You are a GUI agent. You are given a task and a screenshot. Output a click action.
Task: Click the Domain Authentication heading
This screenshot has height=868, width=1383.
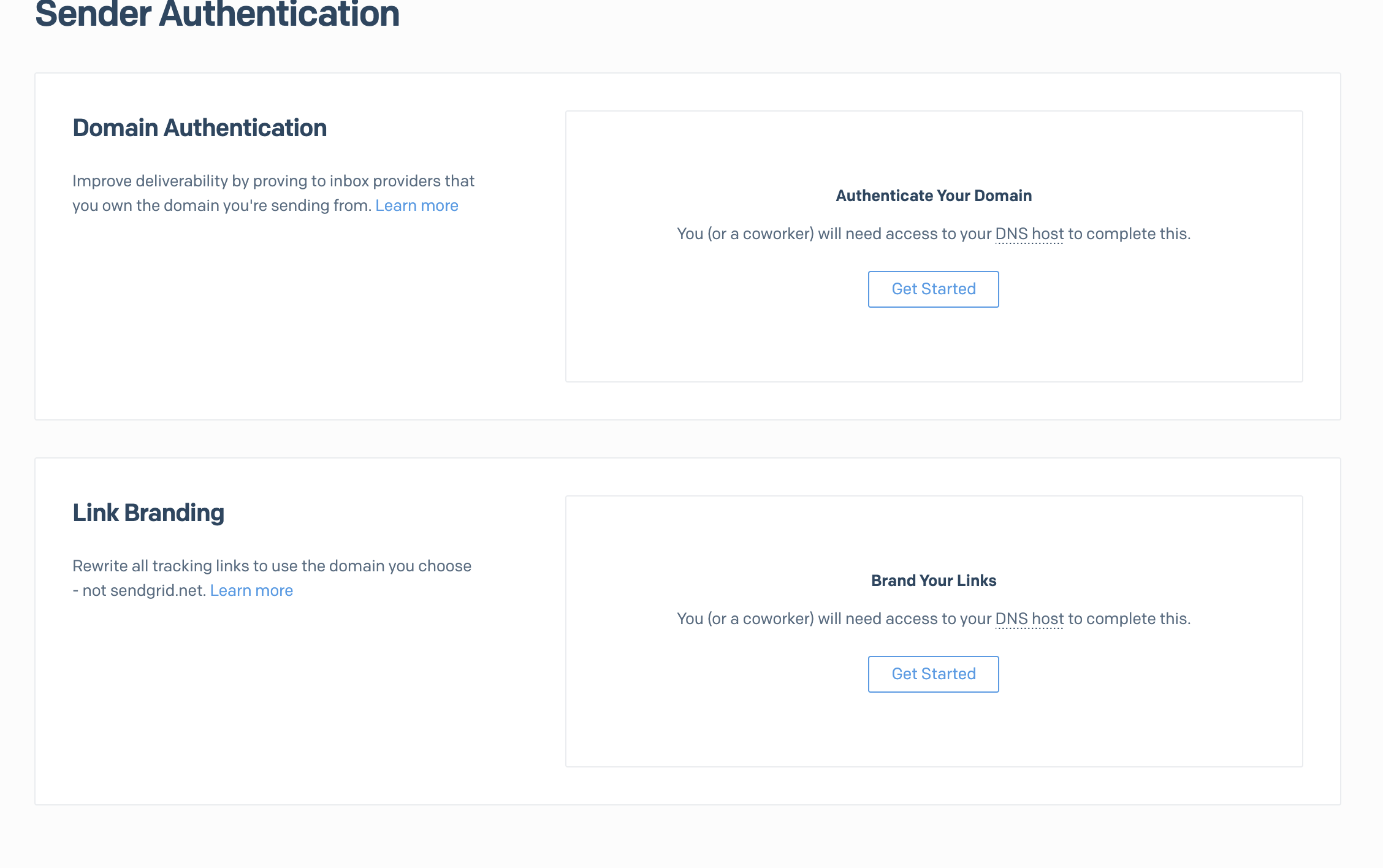pyautogui.click(x=199, y=128)
